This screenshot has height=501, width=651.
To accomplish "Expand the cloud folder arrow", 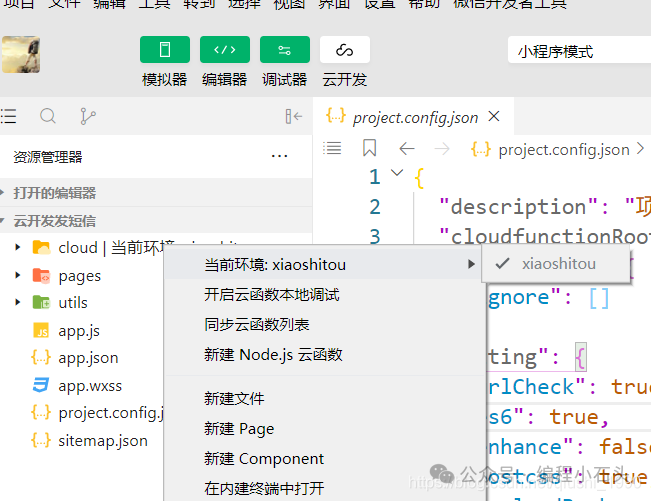I will click(x=17, y=247).
